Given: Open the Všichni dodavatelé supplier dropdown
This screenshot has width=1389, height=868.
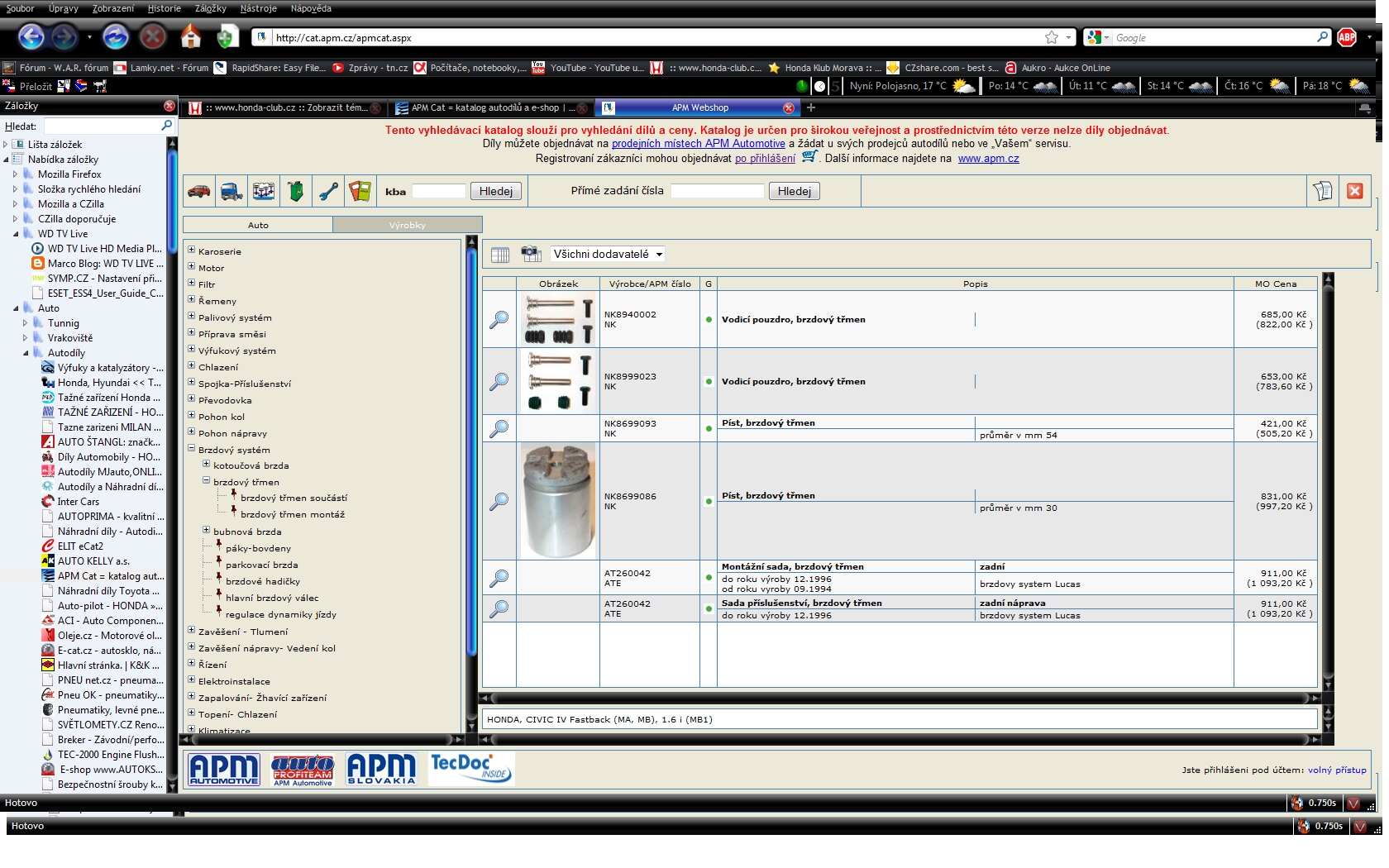Looking at the screenshot, I should (x=608, y=255).
